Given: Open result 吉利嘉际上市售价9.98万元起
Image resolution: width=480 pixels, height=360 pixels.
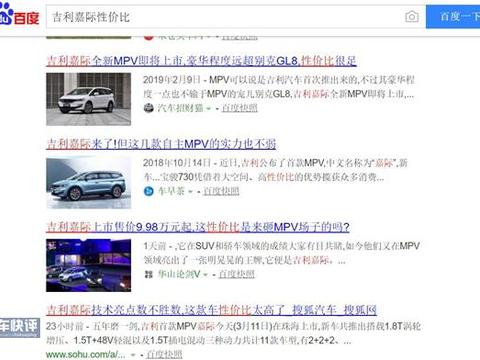Looking at the screenshot, I should click(198, 227).
